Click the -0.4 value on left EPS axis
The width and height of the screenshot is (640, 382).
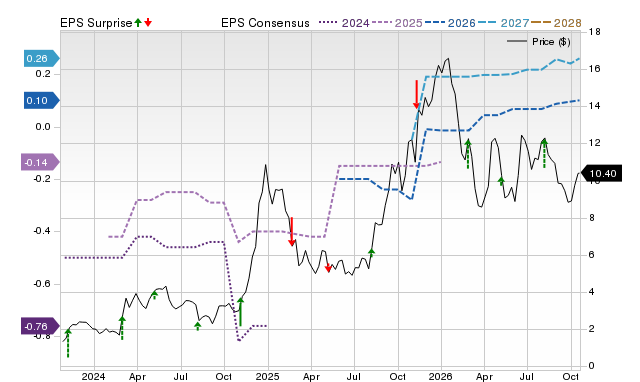[x=42, y=231]
